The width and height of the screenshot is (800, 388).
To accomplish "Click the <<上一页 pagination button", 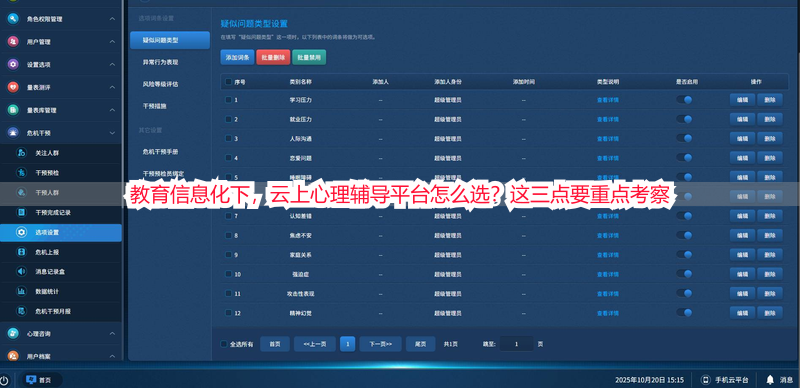I will pyautogui.click(x=315, y=344).
